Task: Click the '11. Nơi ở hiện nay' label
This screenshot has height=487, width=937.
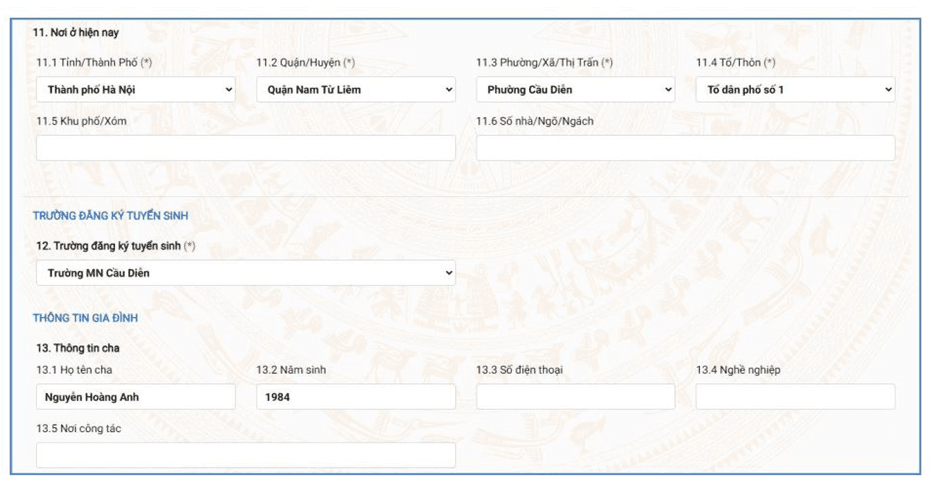Action: click(x=76, y=33)
